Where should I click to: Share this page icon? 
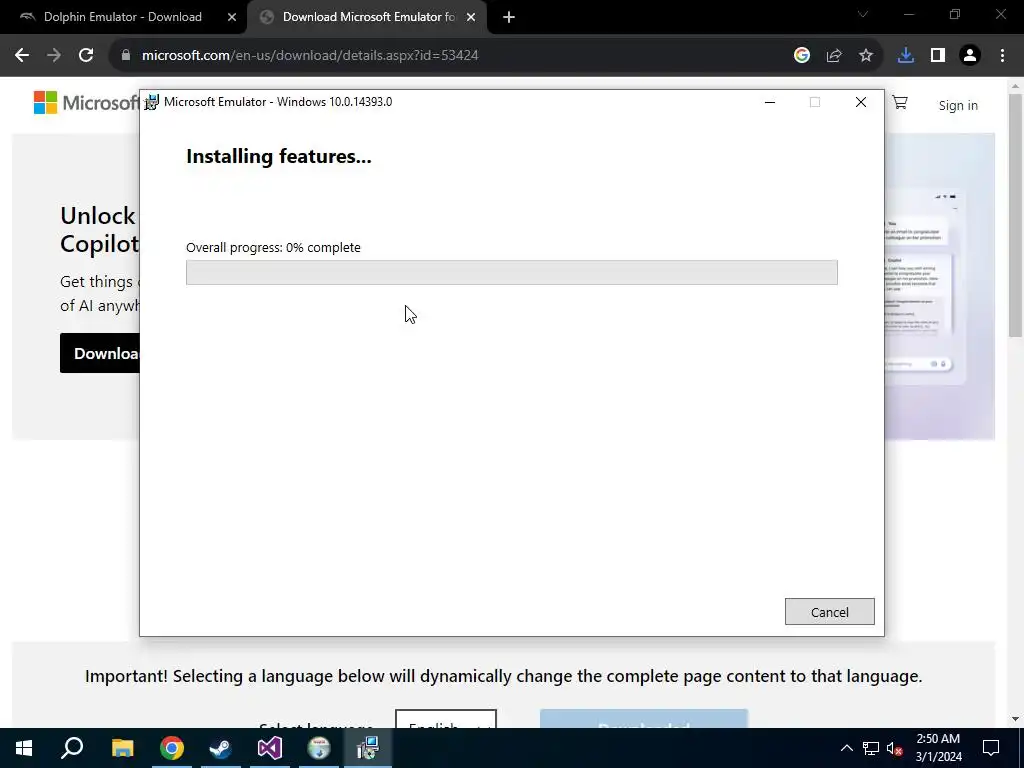pyautogui.click(x=834, y=56)
